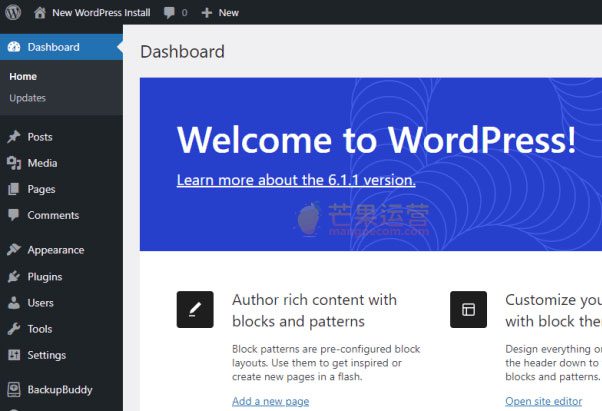Select Dashboard in the sidebar
The height and width of the screenshot is (411, 602).
coord(61,47)
